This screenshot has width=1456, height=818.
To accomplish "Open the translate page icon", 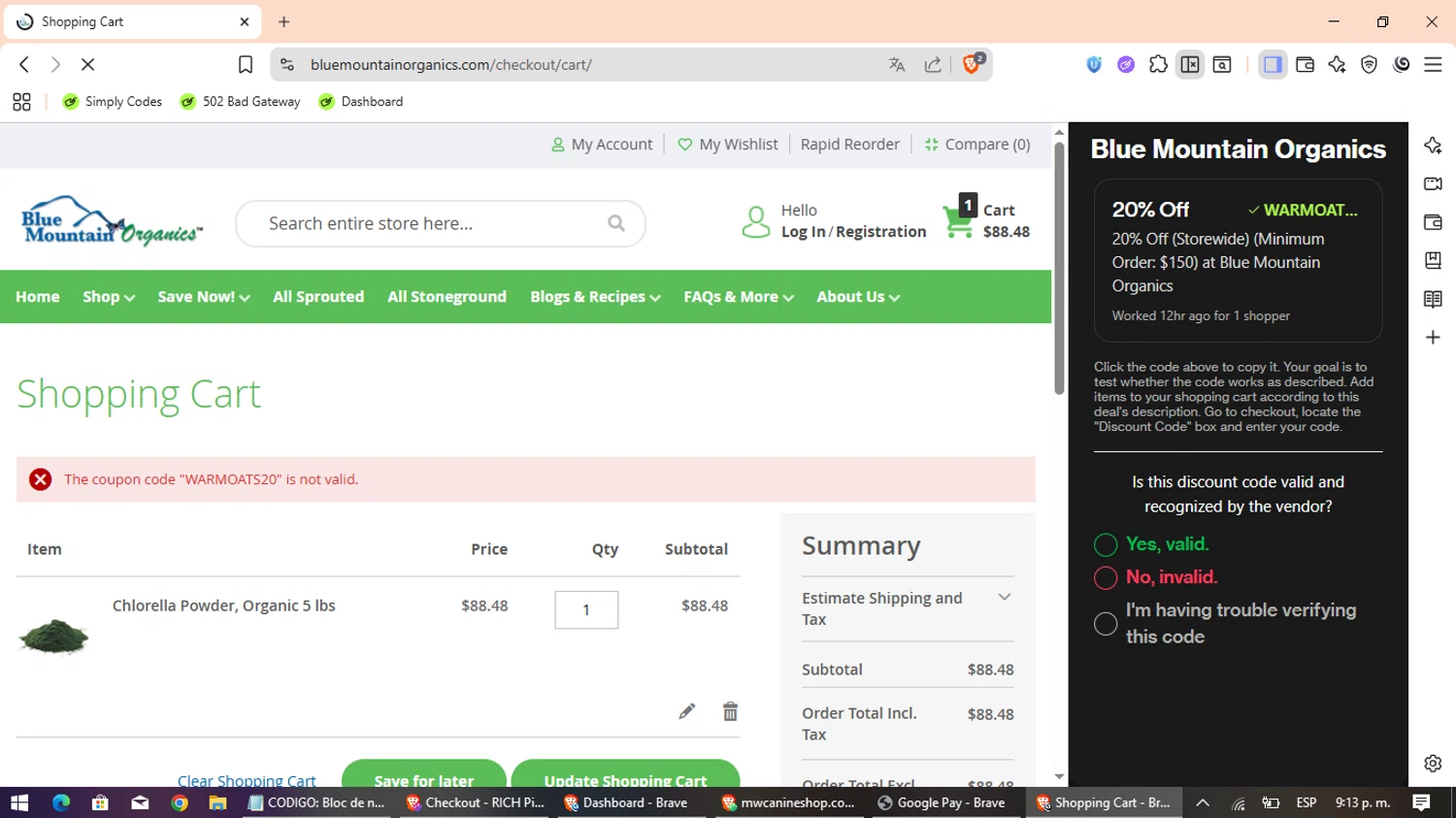I will coord(897,65).
